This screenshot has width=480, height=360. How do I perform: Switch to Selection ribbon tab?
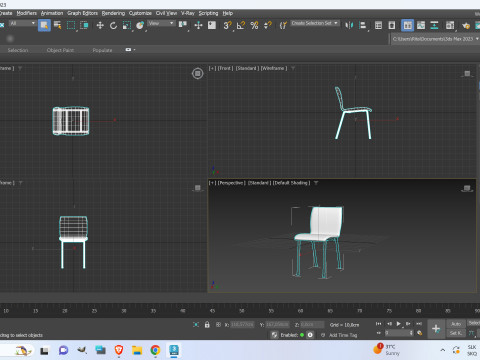point(18,50)
